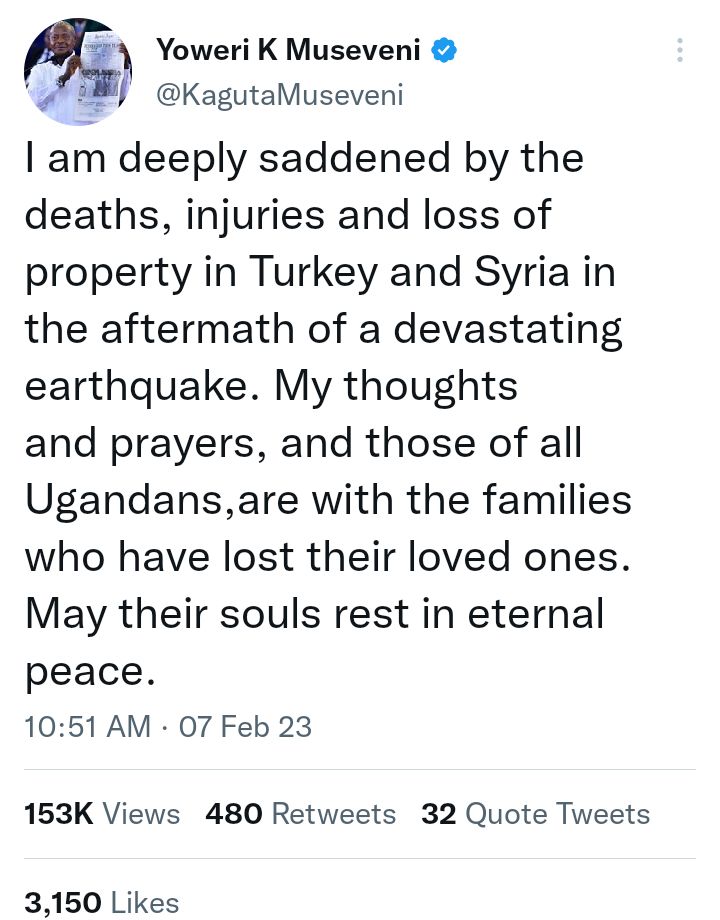Click the 10:51 AM timestamp
The image size is (720, 920).
87,726
